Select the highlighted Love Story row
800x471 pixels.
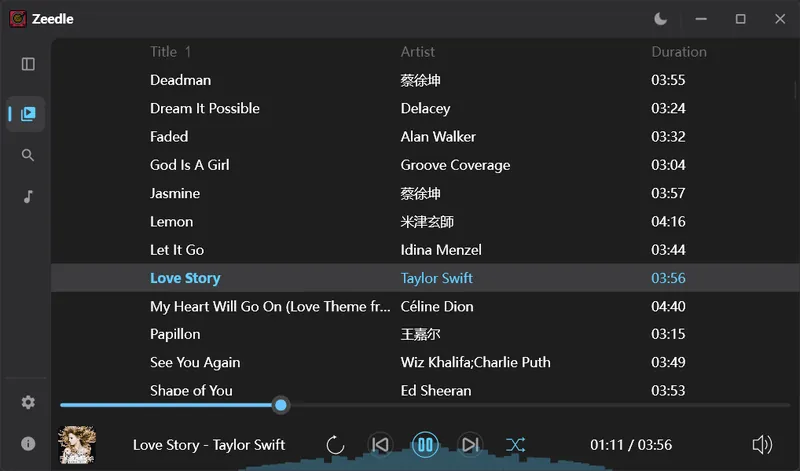(x=426, y=278)
